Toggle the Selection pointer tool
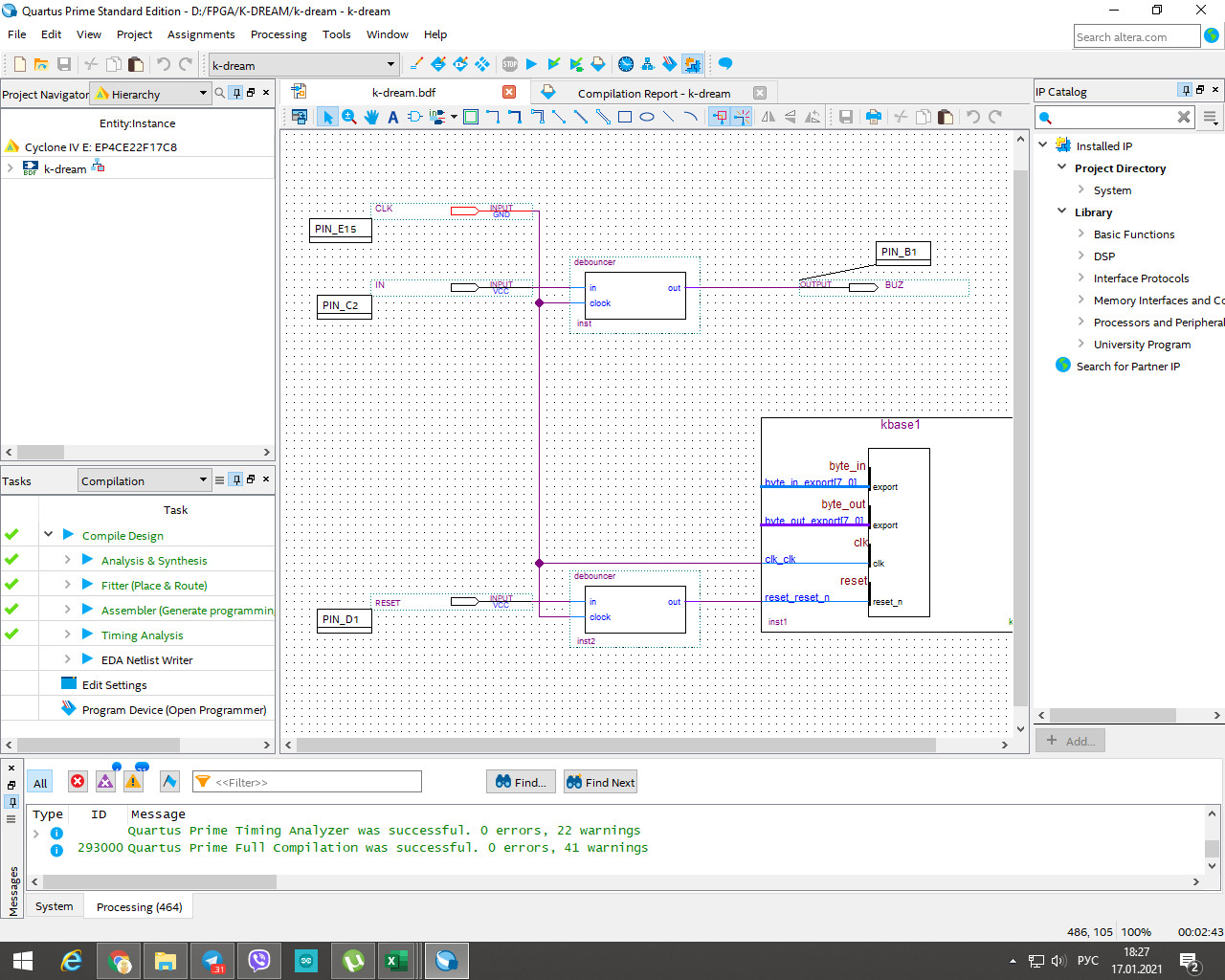Screen dimensions: 1225x980 click(327, 117)
